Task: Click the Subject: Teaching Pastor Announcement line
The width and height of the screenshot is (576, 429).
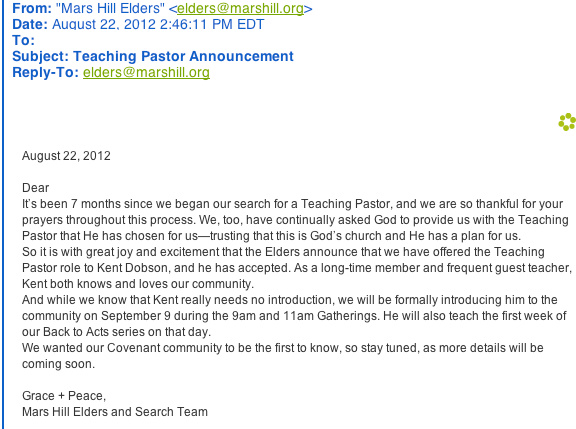Action: (153, 56)
